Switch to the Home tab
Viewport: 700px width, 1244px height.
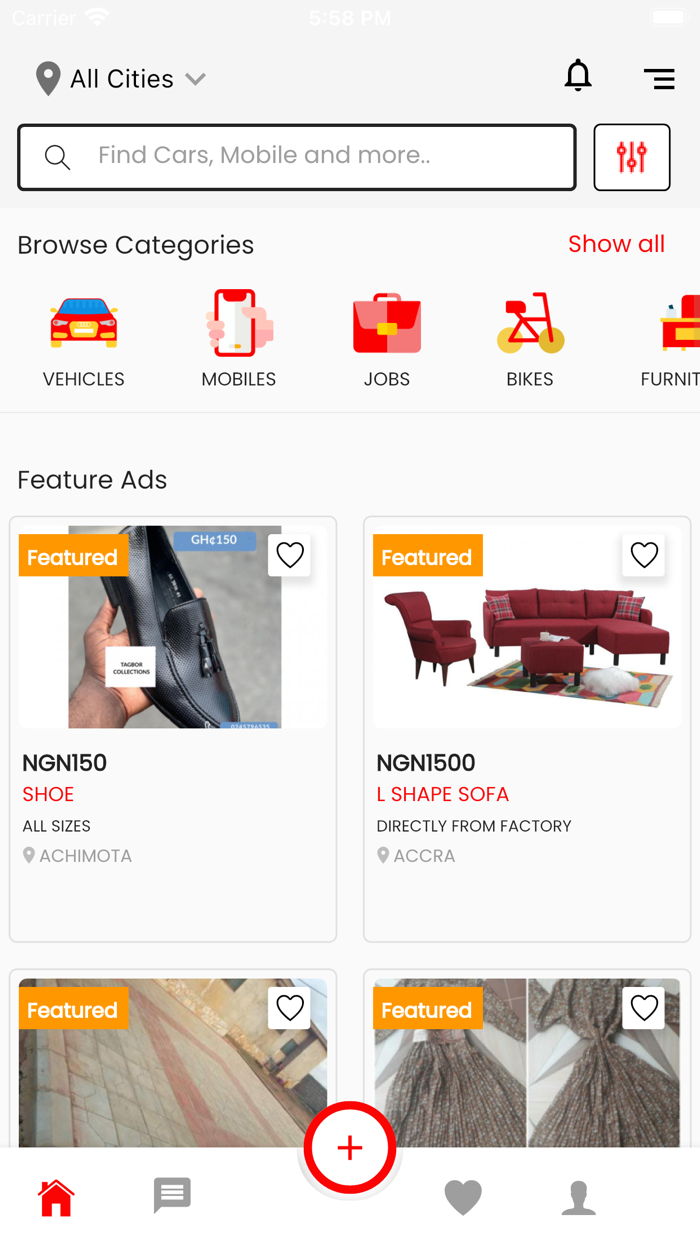[56, 1196]
